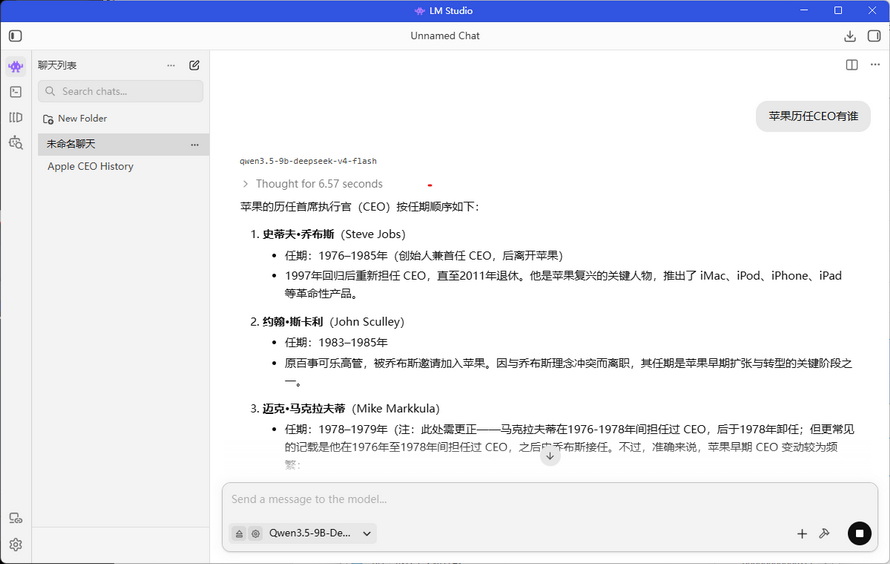Open chat more options ellipsis menu
This screenshot has height=564, width=890.
point(875,65)
